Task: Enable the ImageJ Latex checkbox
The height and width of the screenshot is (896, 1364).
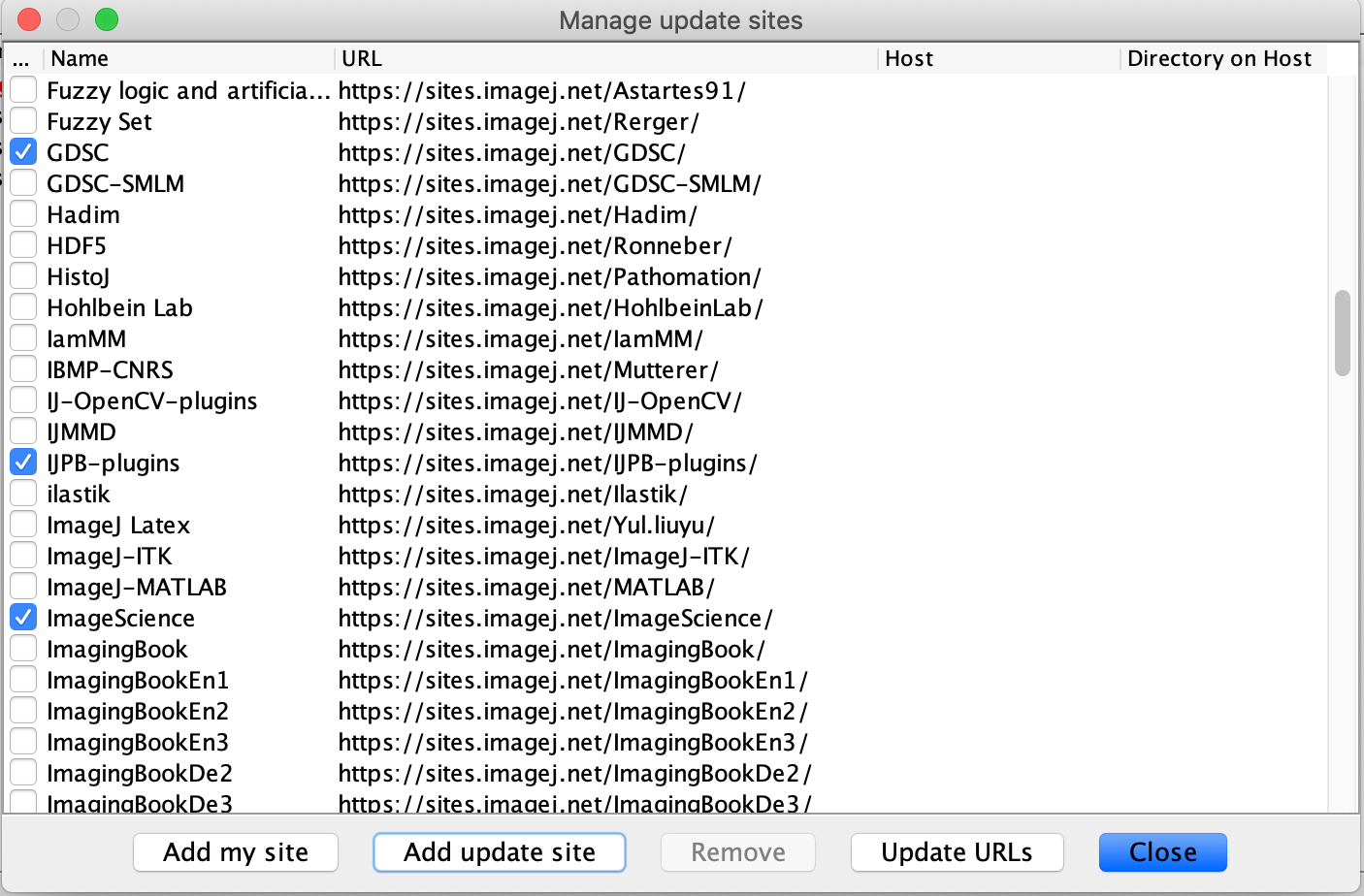Action: [23, 525]
